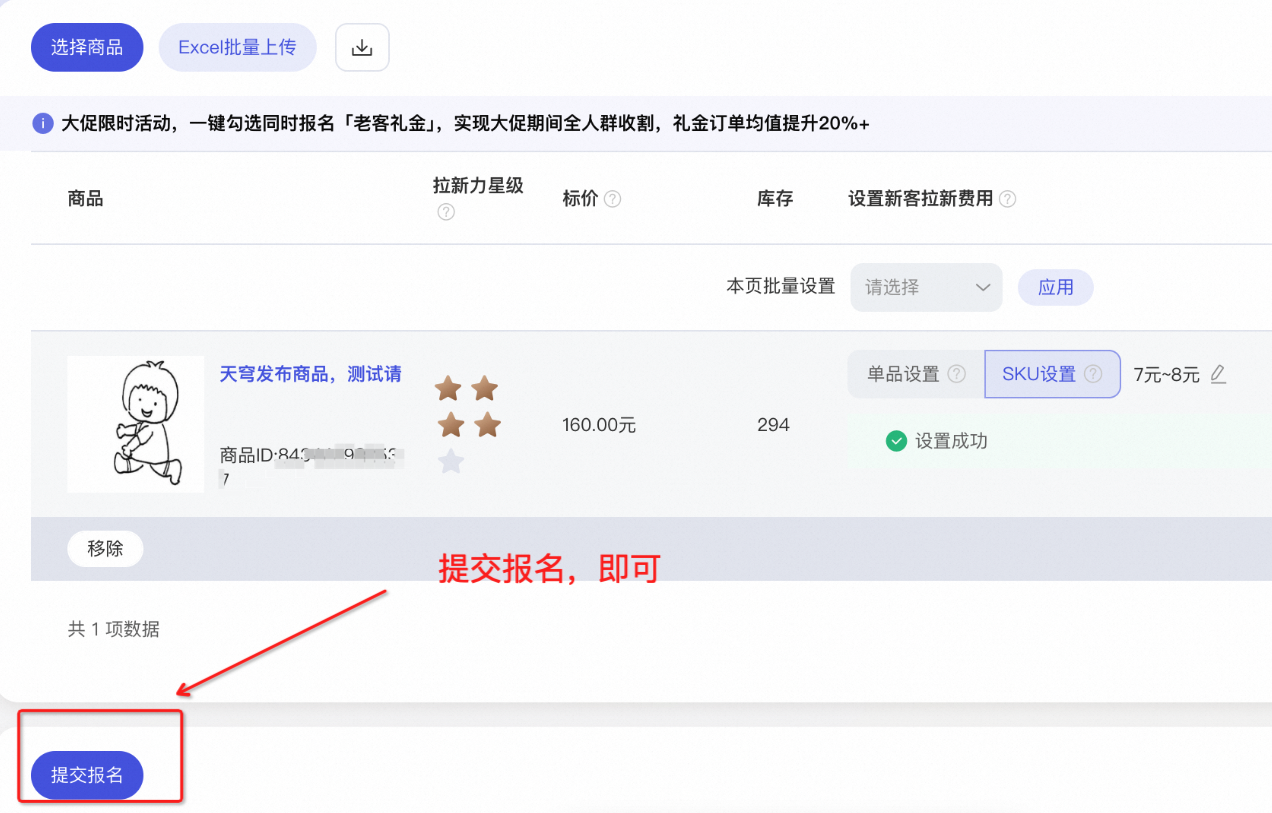1272x813 pixels.
Task: Edit the 7元~8元 fee with pencil icon
Action: tap(1217, 374)
